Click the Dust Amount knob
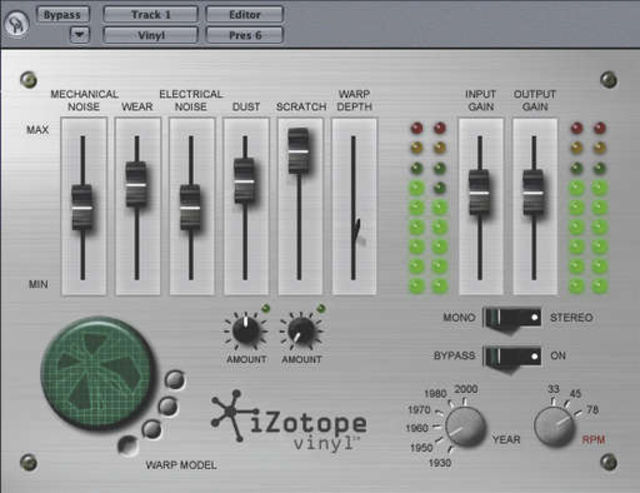The image size is (640, 493). point(246,330)
